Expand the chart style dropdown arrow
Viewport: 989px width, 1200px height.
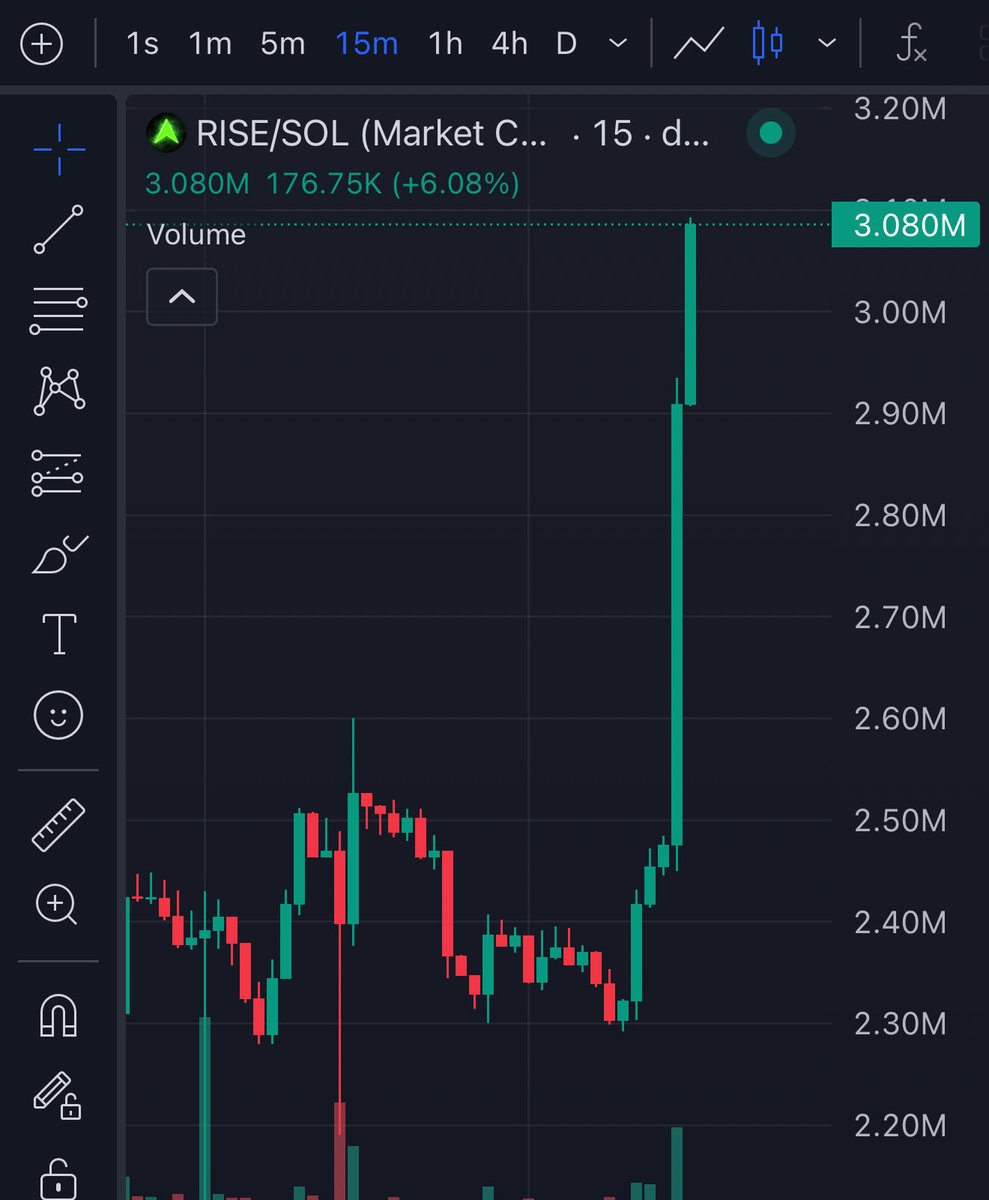coord(827,44)
